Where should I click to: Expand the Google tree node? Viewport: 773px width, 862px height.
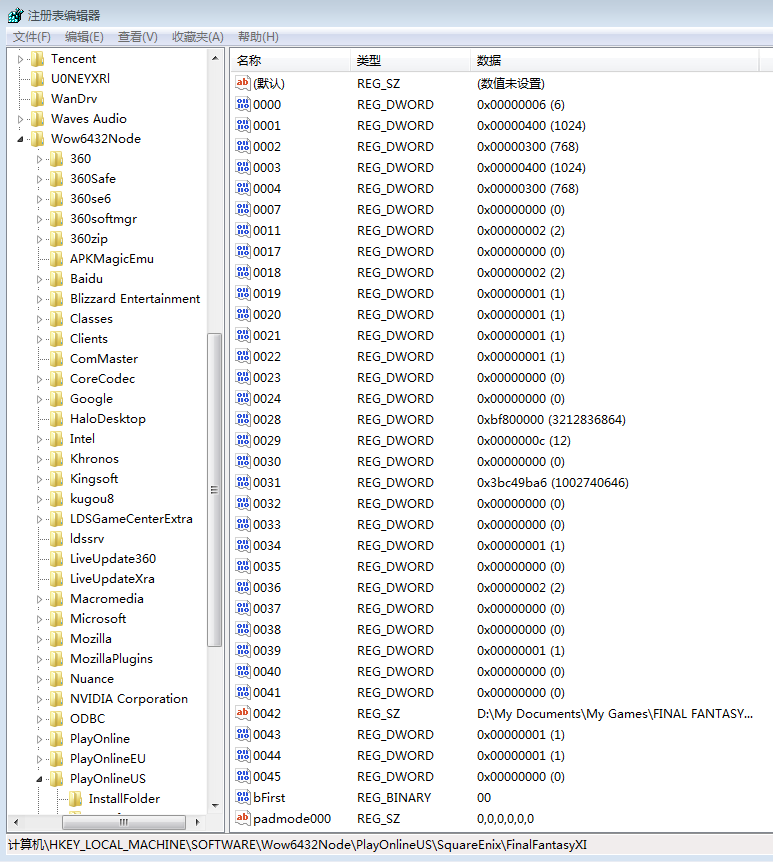pyautogui.click(x=39, y=399)
